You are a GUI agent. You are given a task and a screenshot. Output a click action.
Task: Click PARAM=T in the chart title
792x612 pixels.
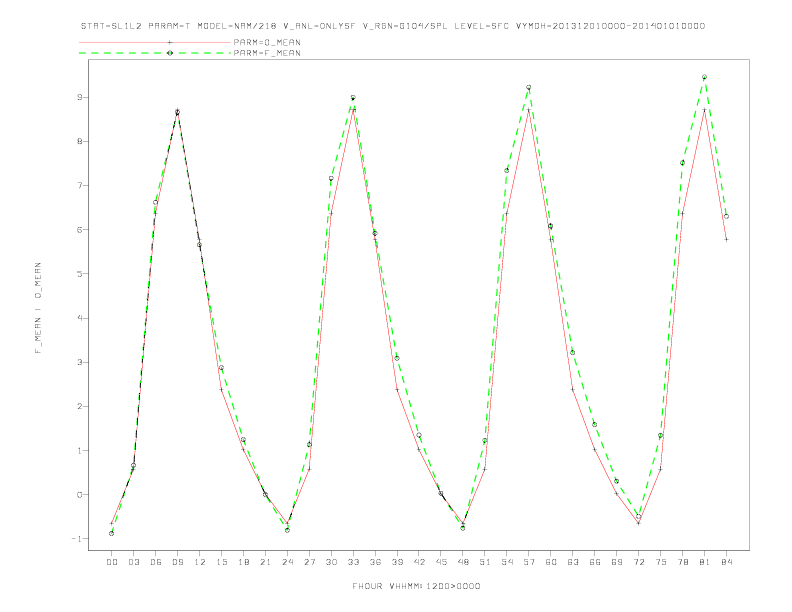click(x=169, y=26)
